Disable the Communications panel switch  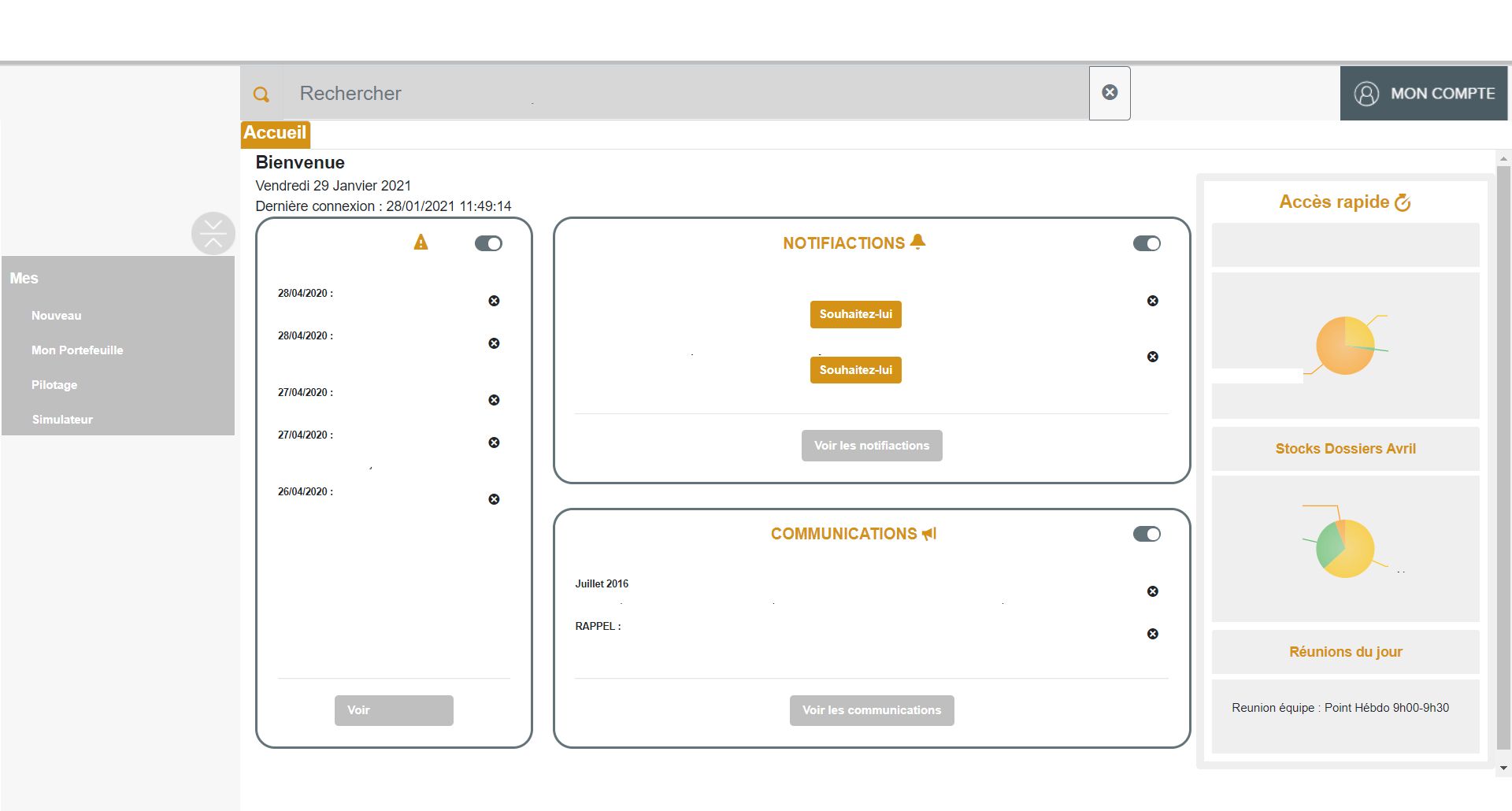pos(1147,534)
